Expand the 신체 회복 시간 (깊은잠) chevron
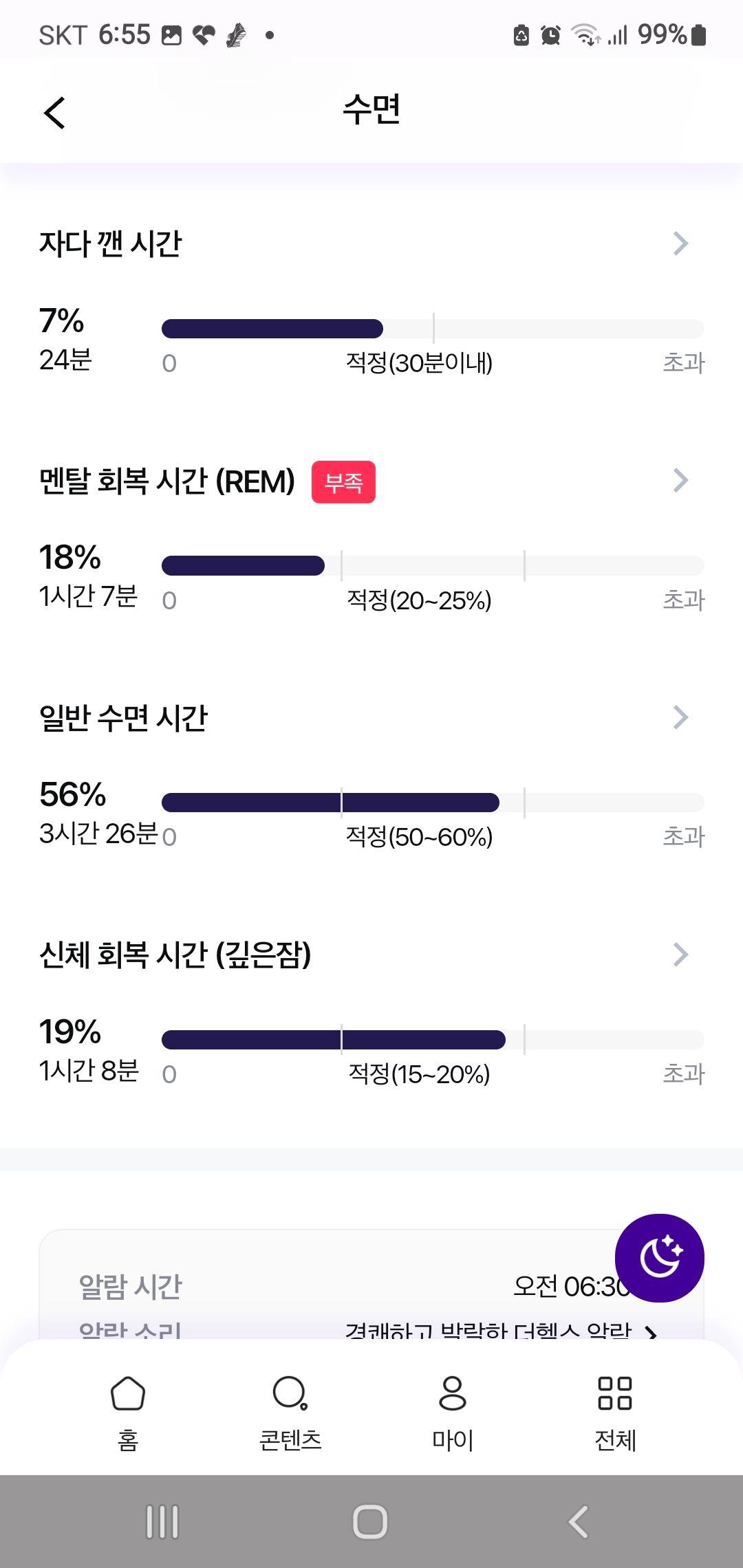 pos(680,955)
